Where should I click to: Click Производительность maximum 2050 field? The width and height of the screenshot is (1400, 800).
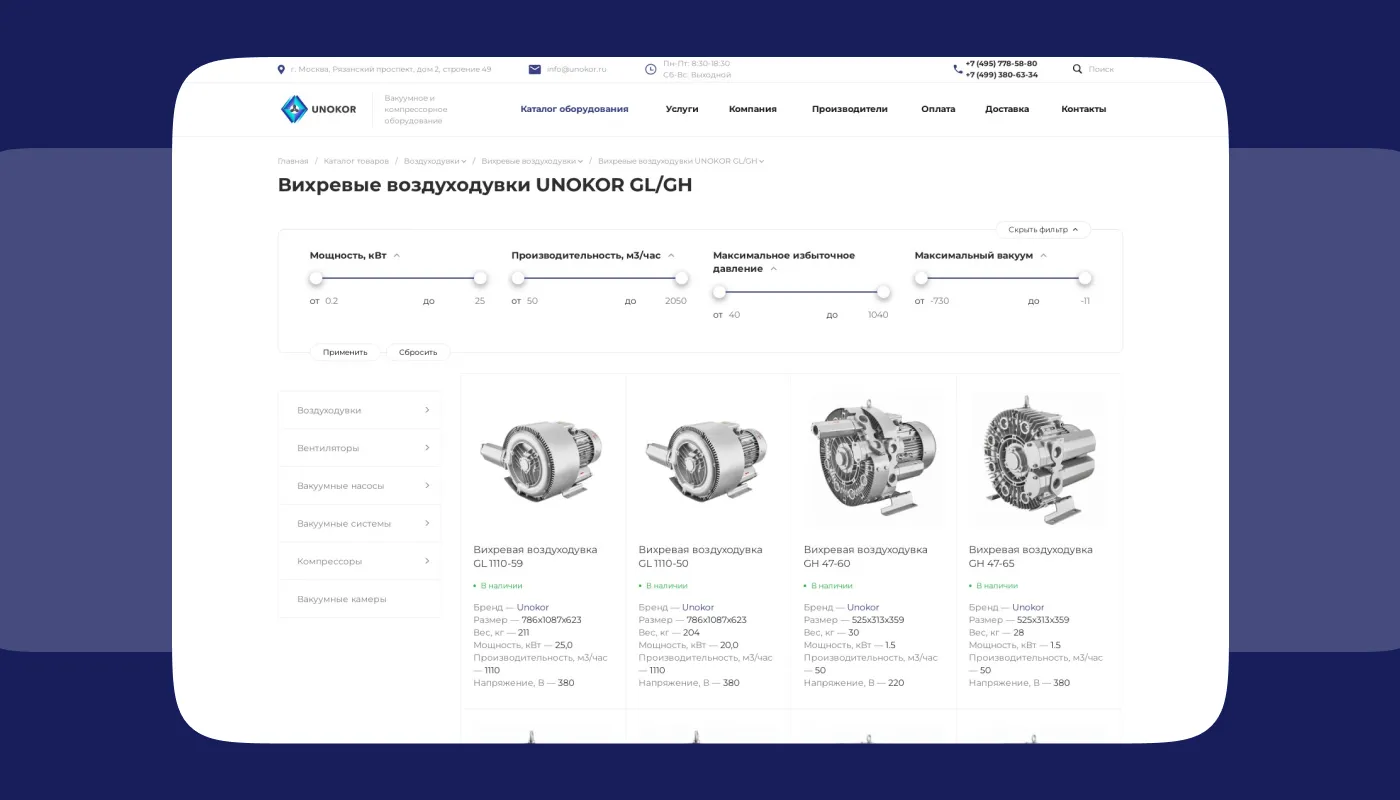pyautogui.click(x=676, y=301)
